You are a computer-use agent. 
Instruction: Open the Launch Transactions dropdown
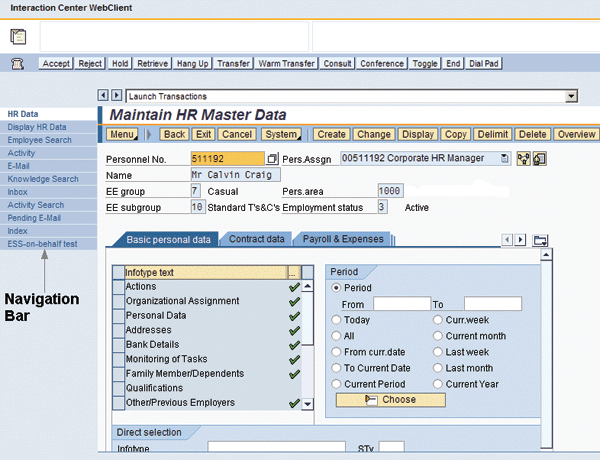tap(571, 96)
